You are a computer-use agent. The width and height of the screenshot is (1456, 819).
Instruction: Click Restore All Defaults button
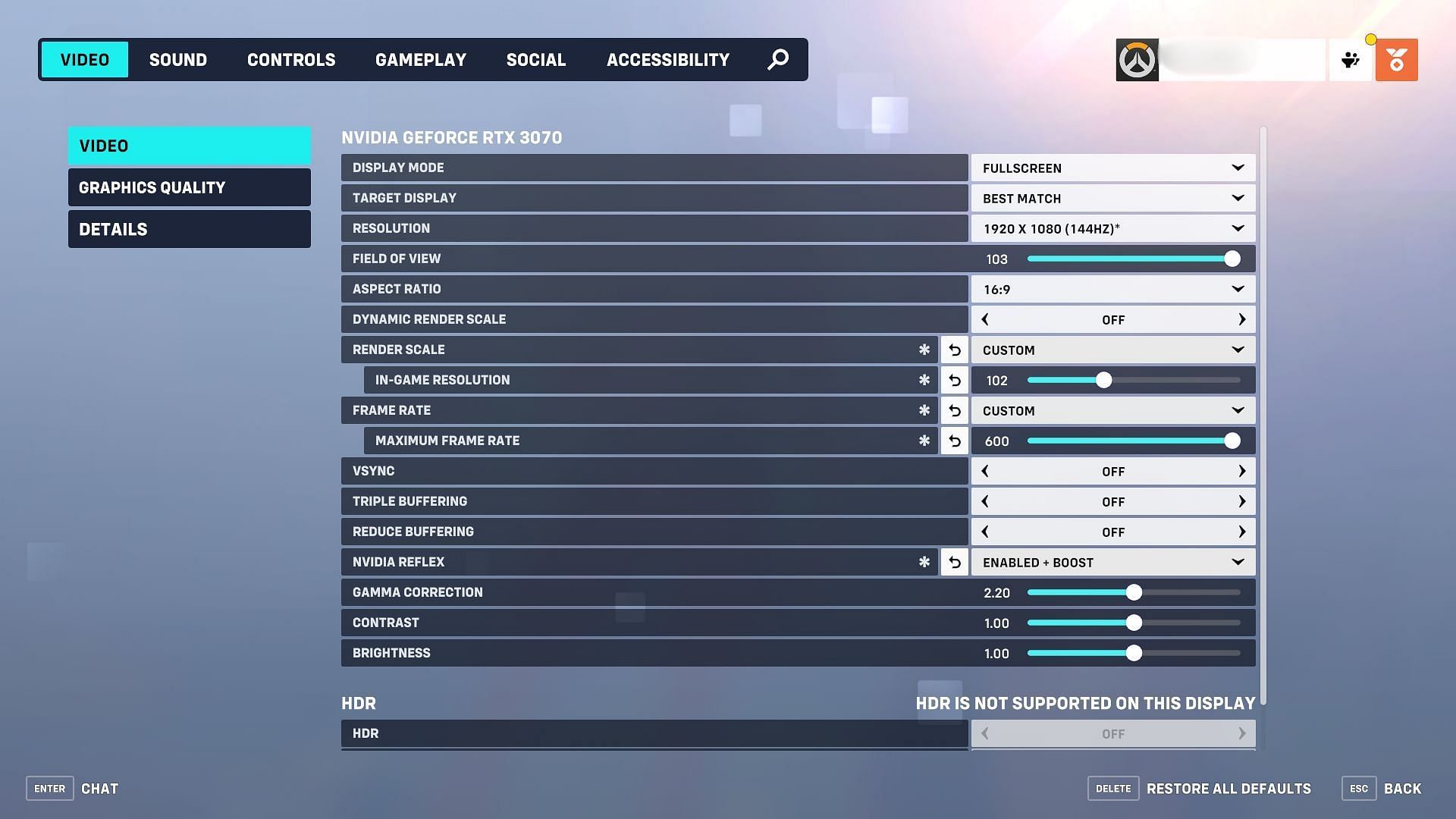point(1228,788)
